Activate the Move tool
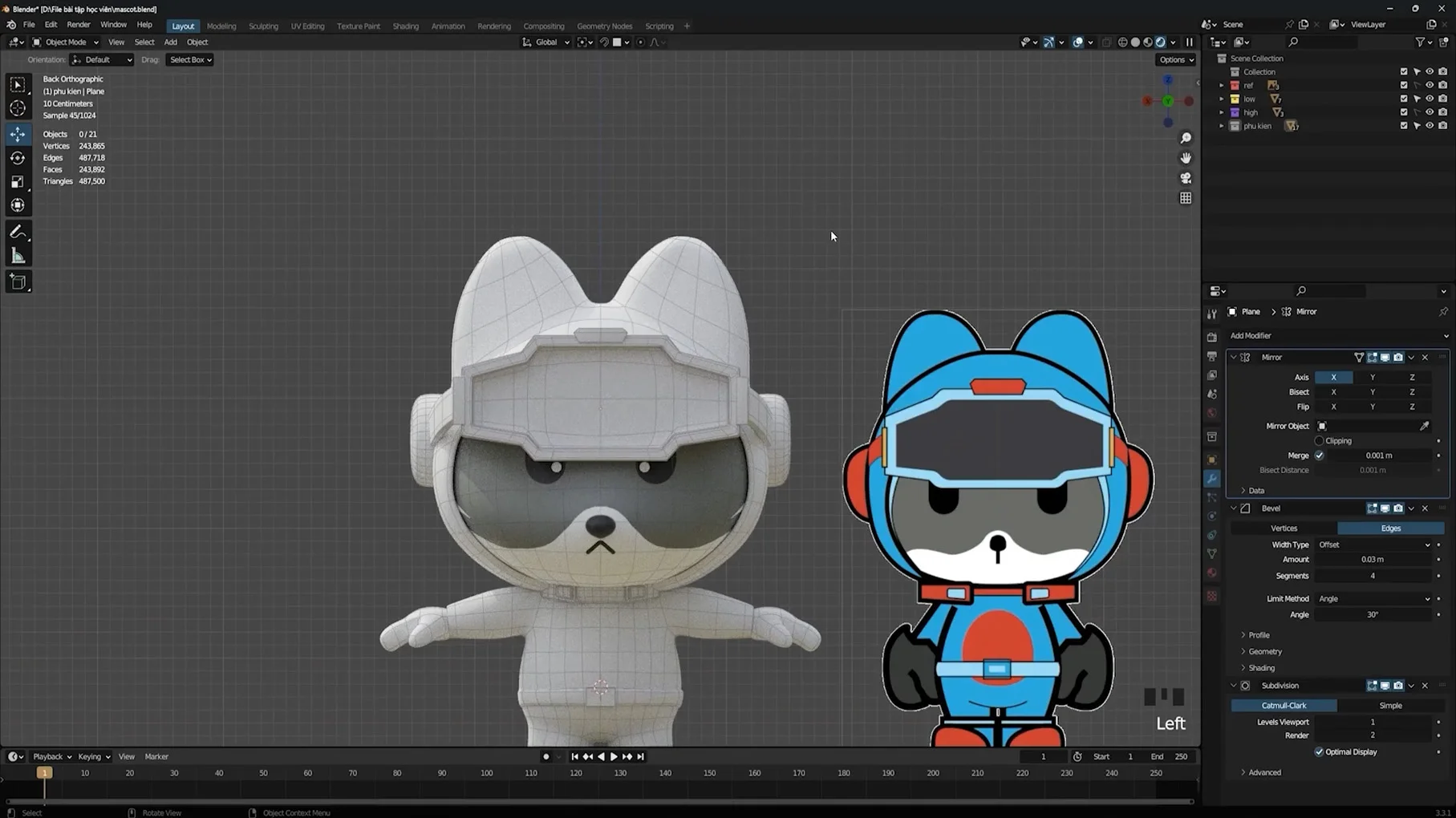The image size is (1456, 818). (18, 134)
